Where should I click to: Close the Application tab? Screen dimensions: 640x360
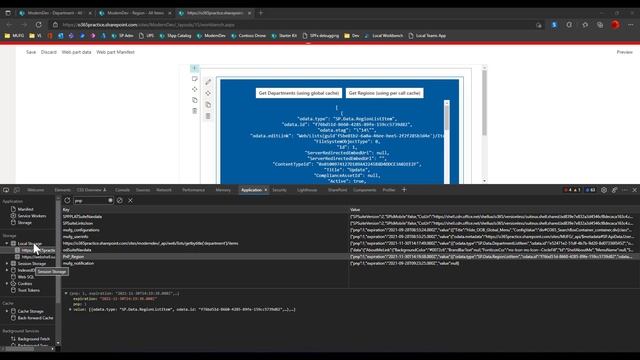266,190
